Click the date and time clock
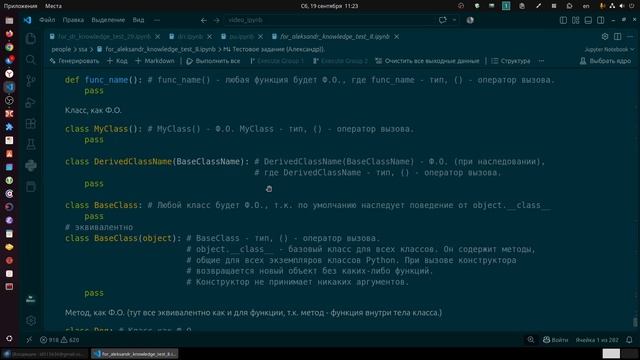Screen dimensions: 640x360 point(329,6)
